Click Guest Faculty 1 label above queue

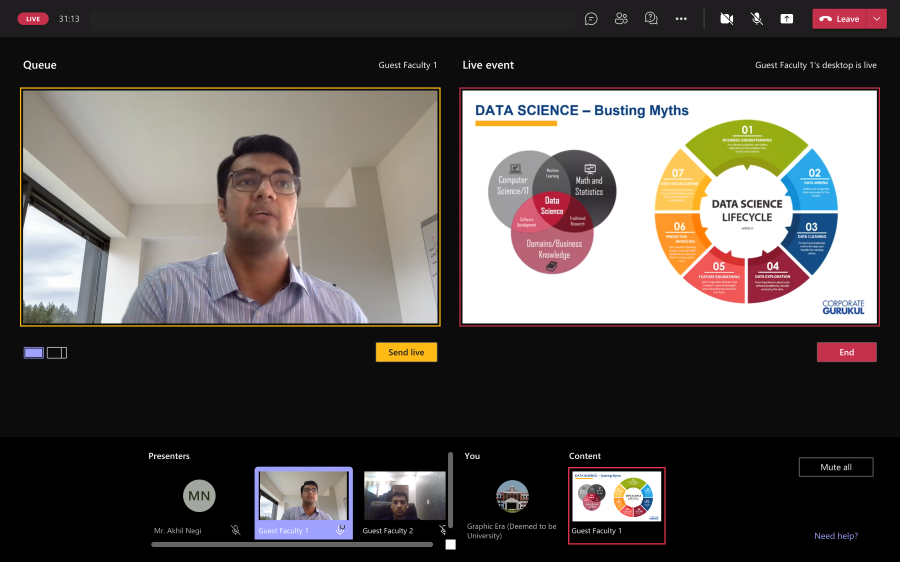(x=408, y=65)
